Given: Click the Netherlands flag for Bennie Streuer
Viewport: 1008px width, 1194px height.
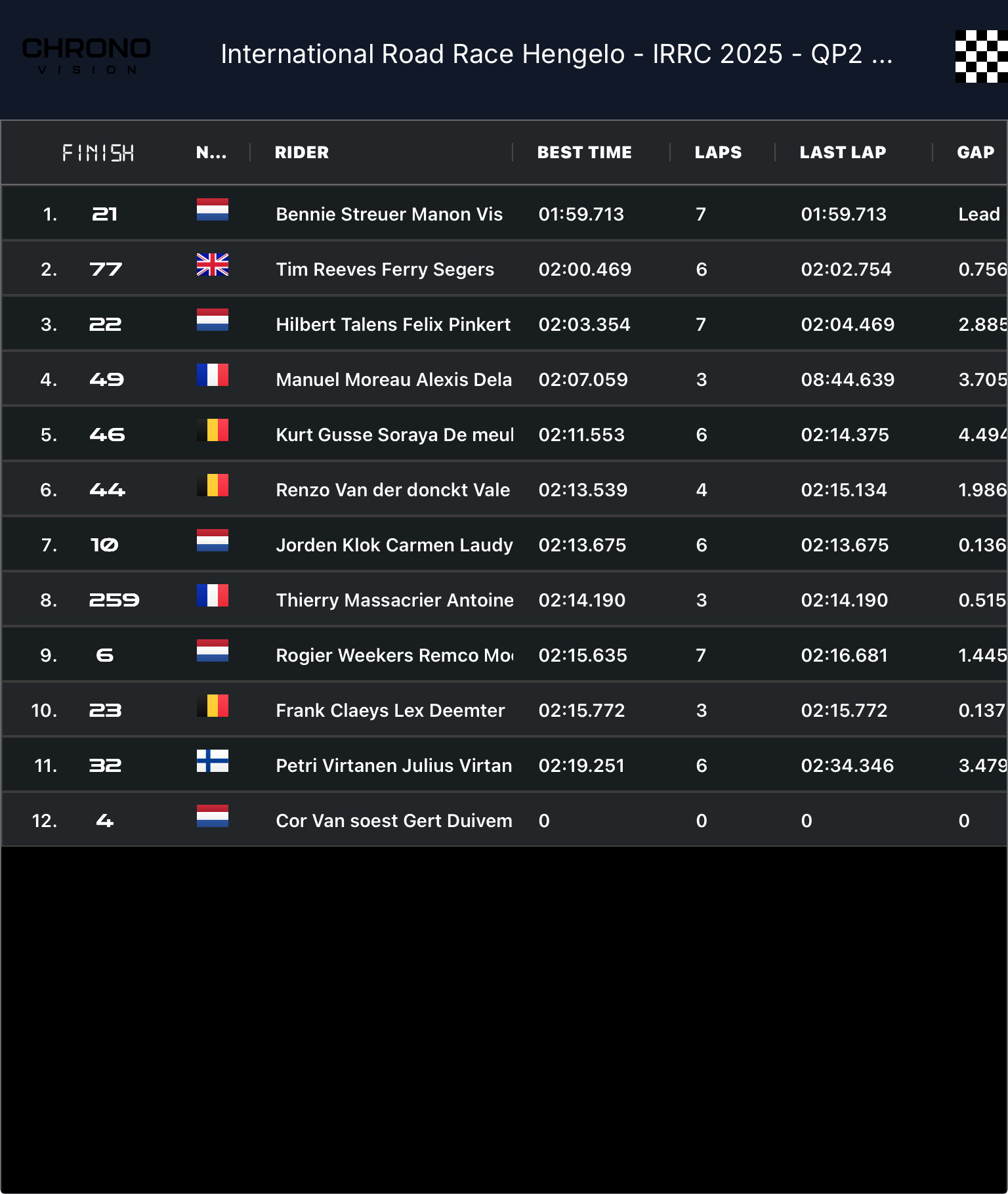Looking at the screenshot, I should point(213,209).
